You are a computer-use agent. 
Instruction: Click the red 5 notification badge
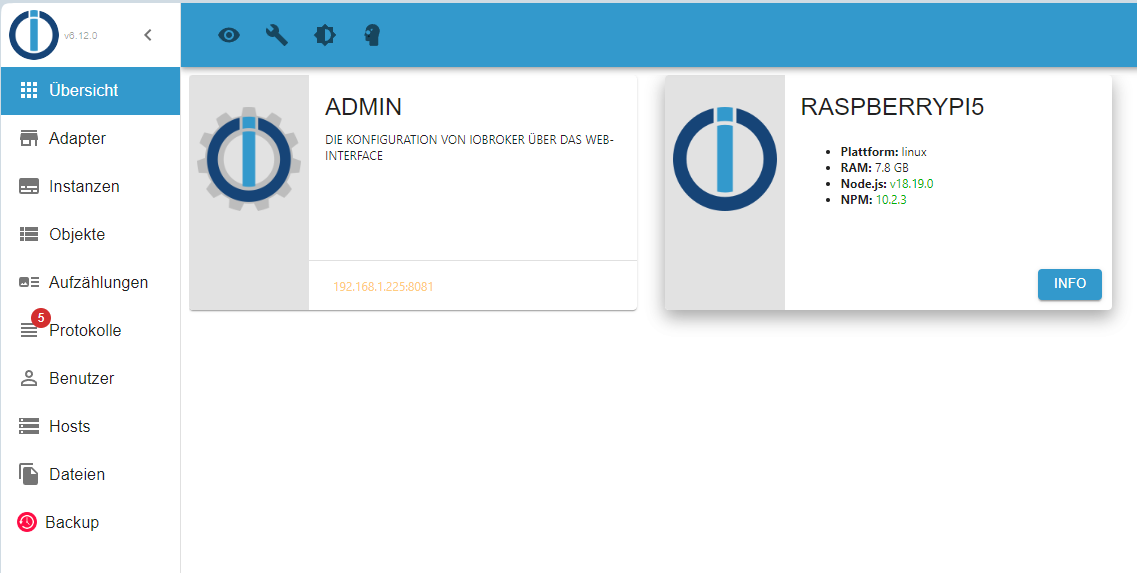click(x=41, y=318)
